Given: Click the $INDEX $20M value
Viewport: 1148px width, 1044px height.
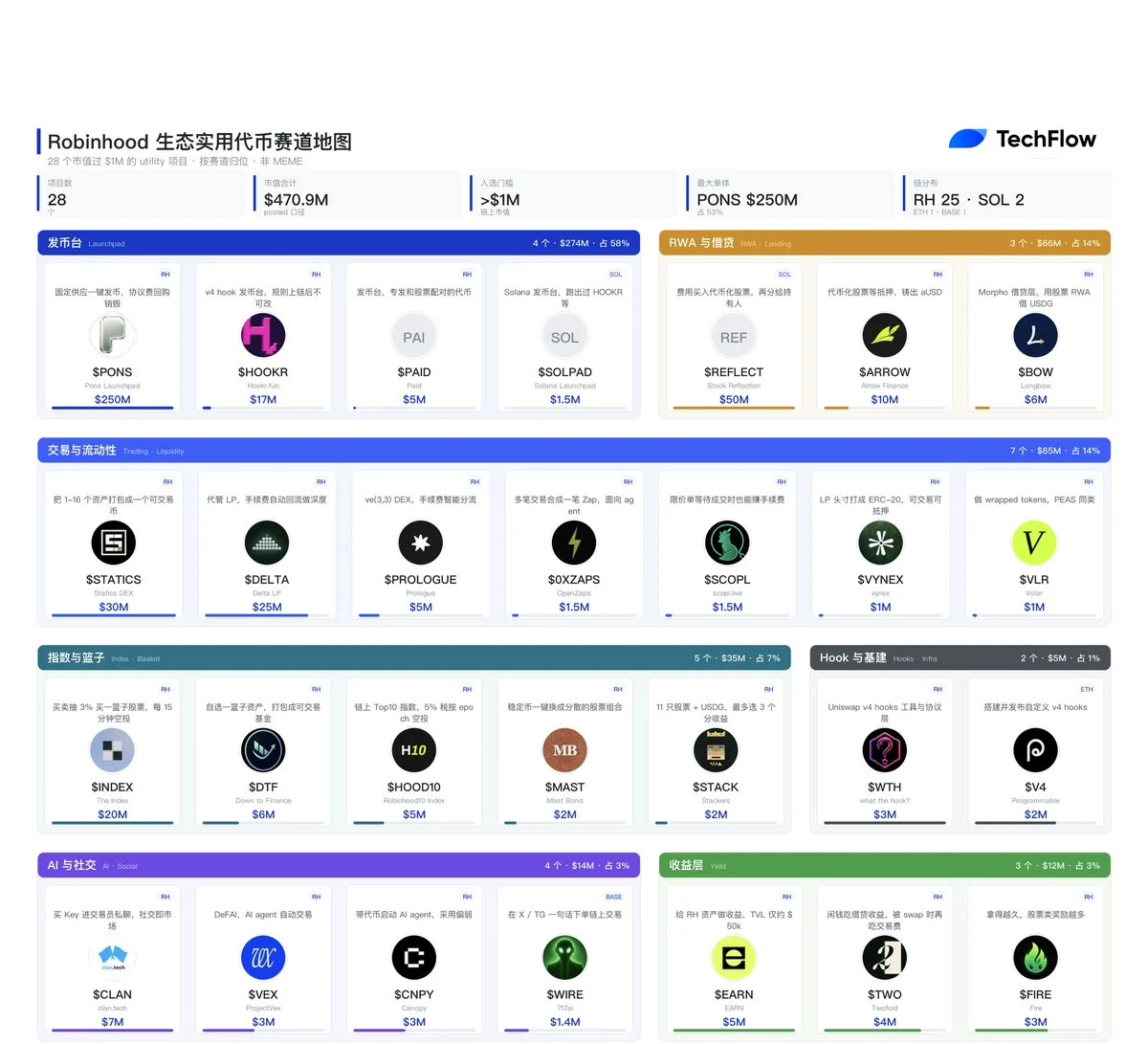Looking at the screenshot, I should click(112, 814).
